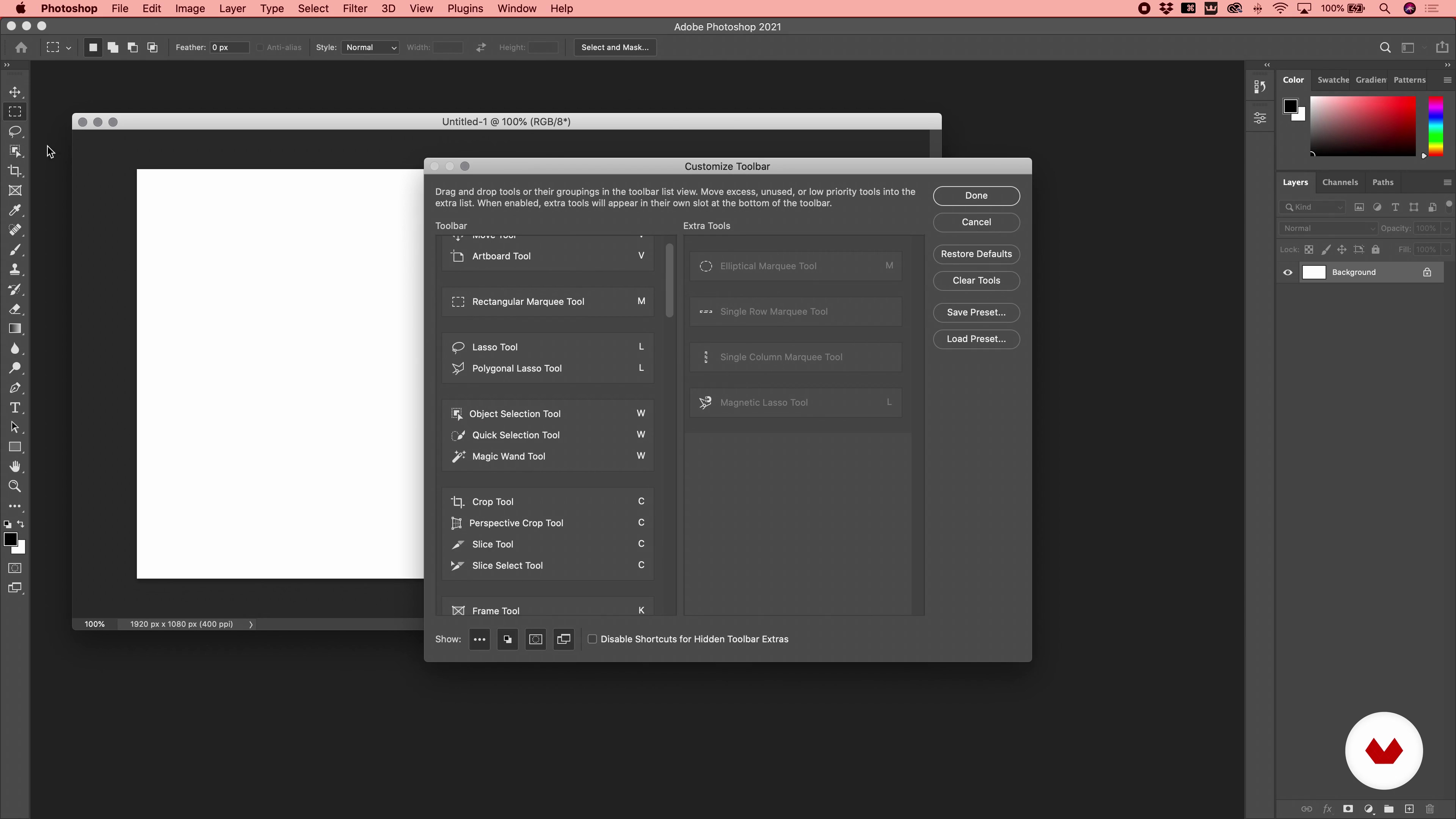Click Save Preset button
This screenshot has width=1456, height=819.
pos(976,312)
